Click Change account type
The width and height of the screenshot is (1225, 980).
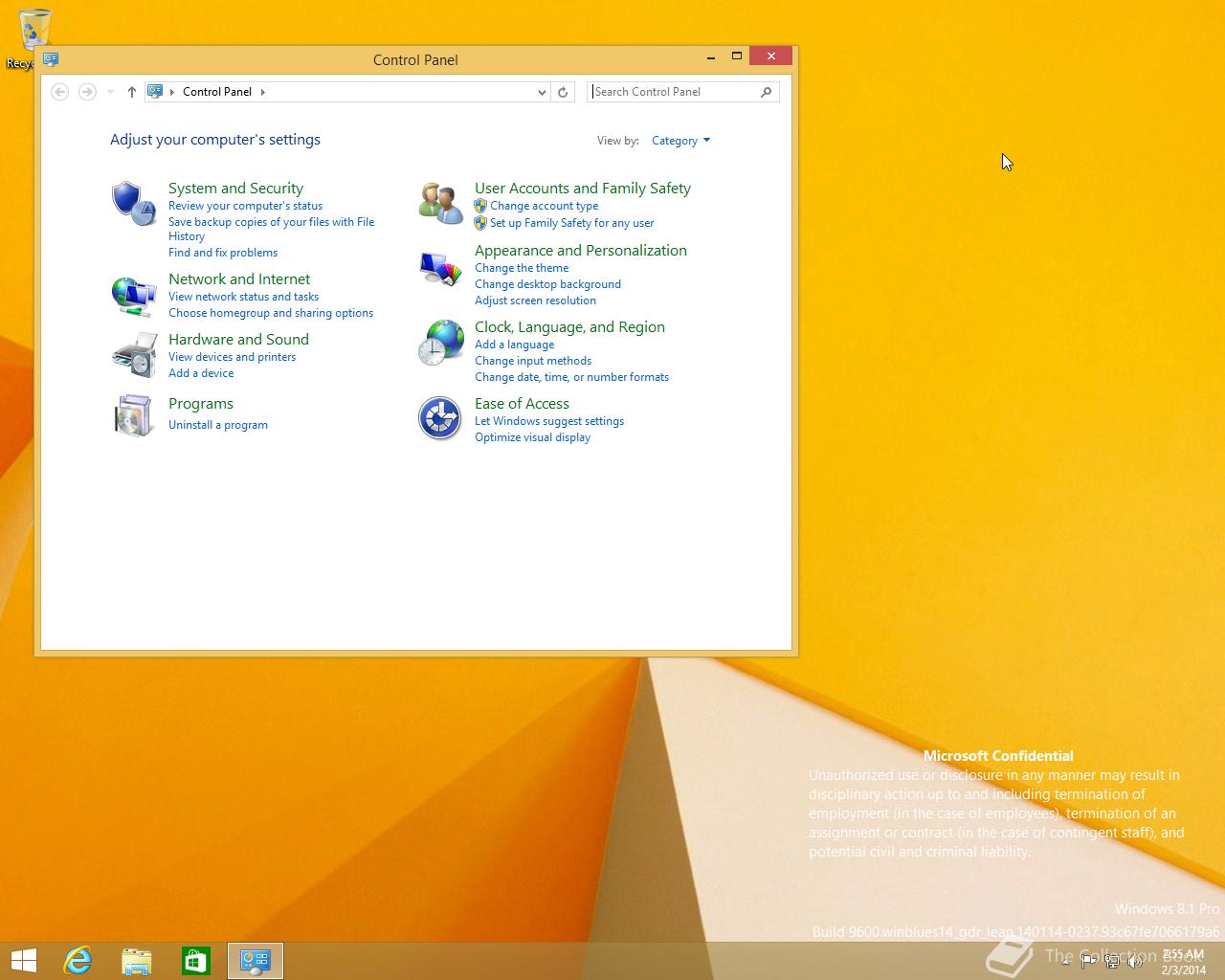(544, 206)
